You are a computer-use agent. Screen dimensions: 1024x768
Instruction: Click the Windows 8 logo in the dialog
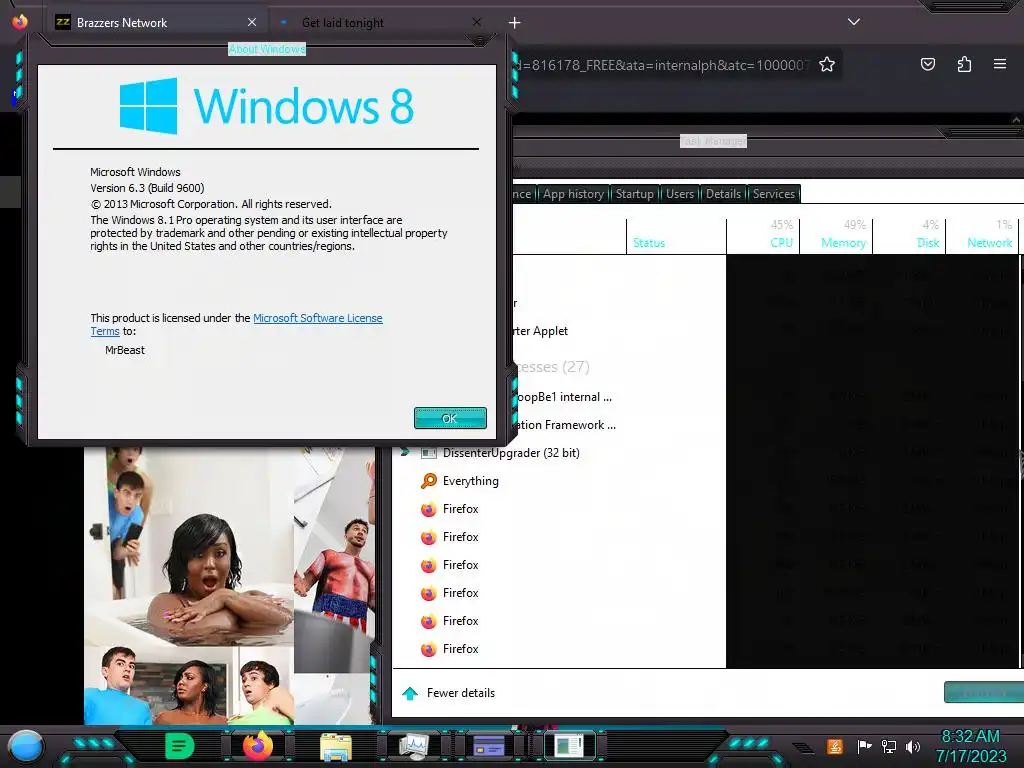(x=266, y=106)
